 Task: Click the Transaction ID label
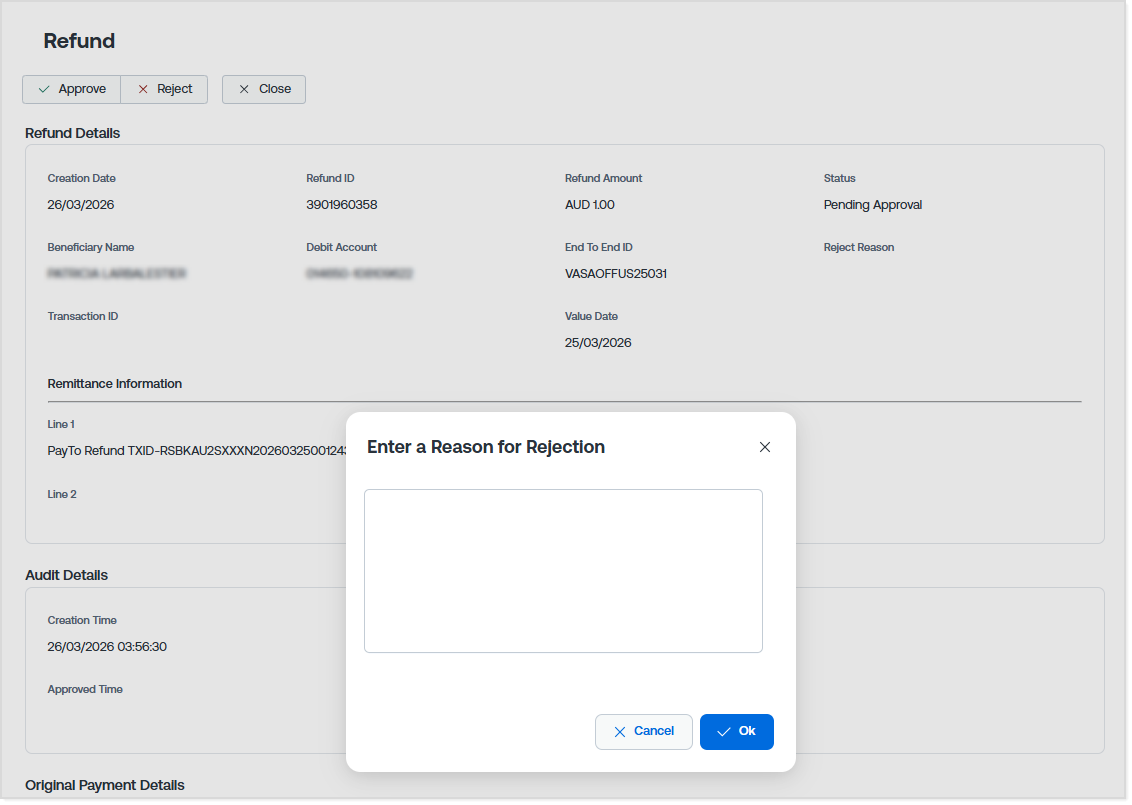tap(83, 316)
